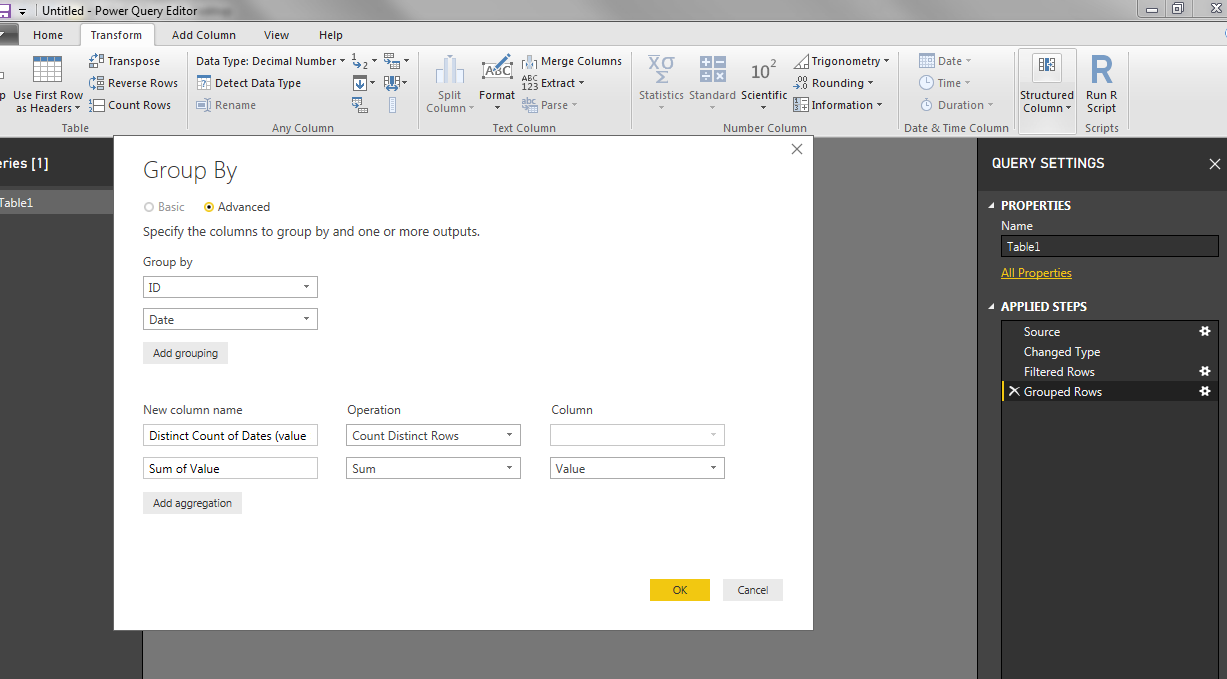This screenshot has height=679, width=1227.
Task: Open Filtered Rows step settings gear
Action: point(1205,371)
